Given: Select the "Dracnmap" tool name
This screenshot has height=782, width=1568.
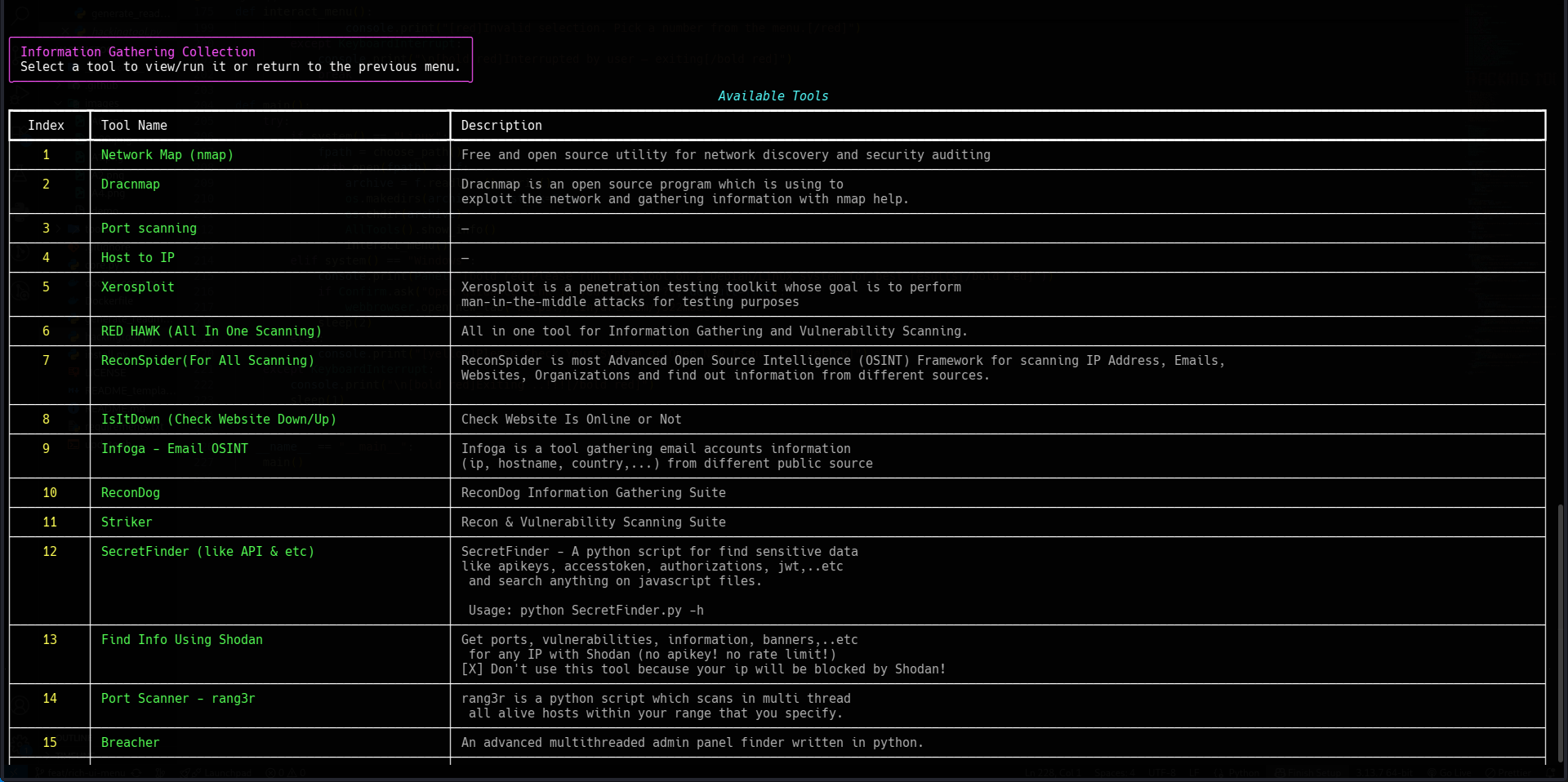Looking at the screenshot, I should pos(131,184).
